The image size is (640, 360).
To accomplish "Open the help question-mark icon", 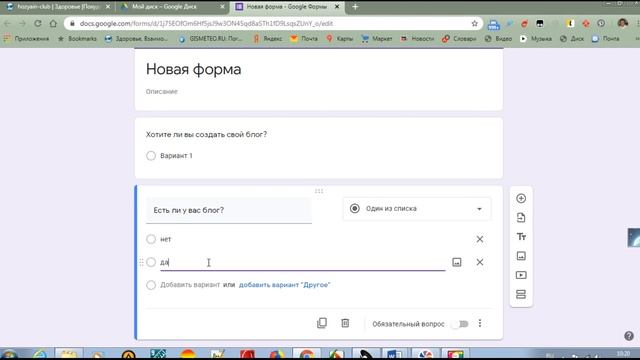I will point(629,336).
